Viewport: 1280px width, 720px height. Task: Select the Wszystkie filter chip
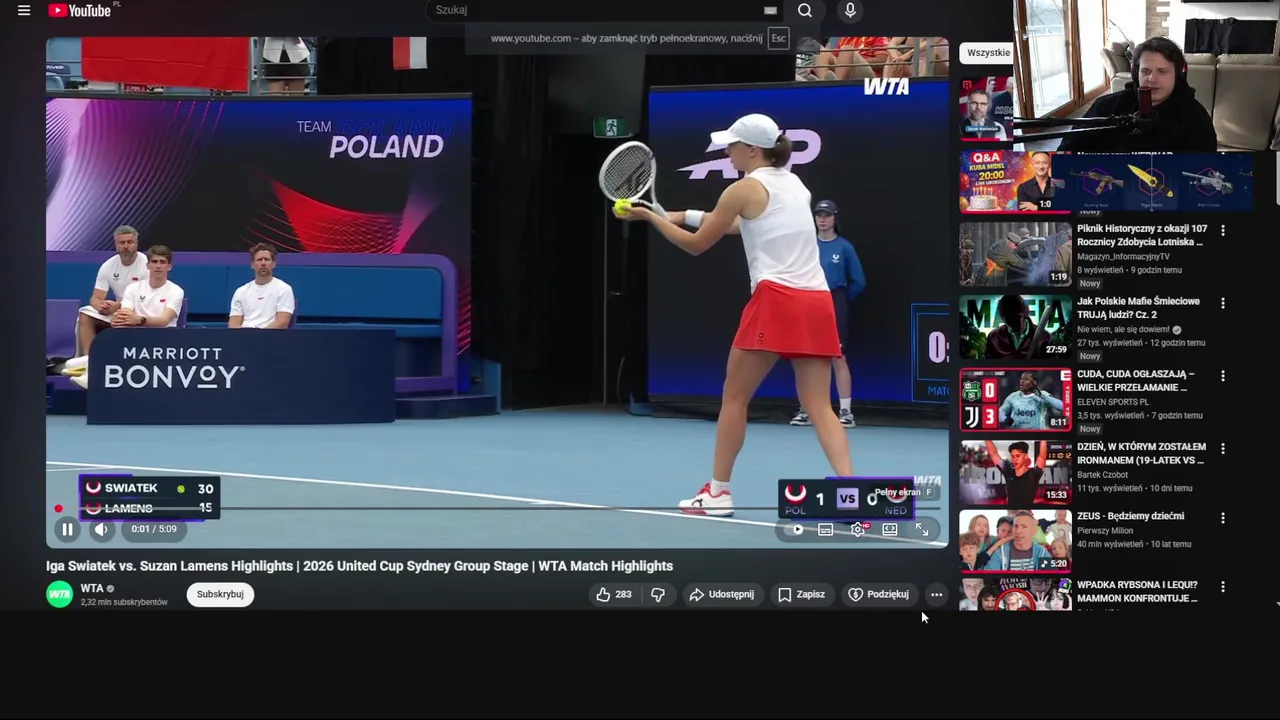988,53
